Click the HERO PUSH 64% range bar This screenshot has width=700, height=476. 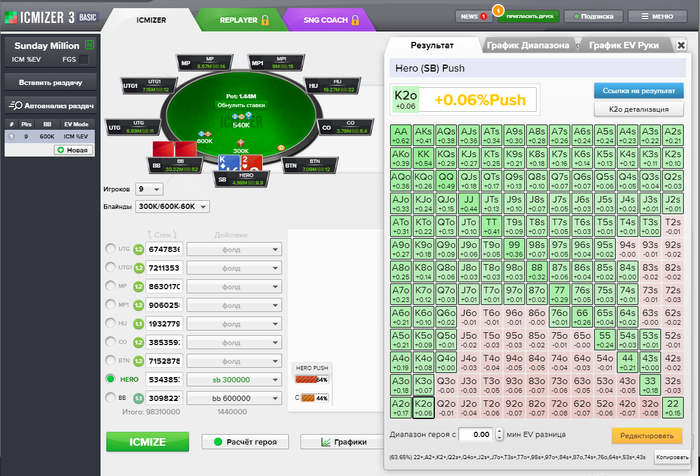tap(312, 380)
